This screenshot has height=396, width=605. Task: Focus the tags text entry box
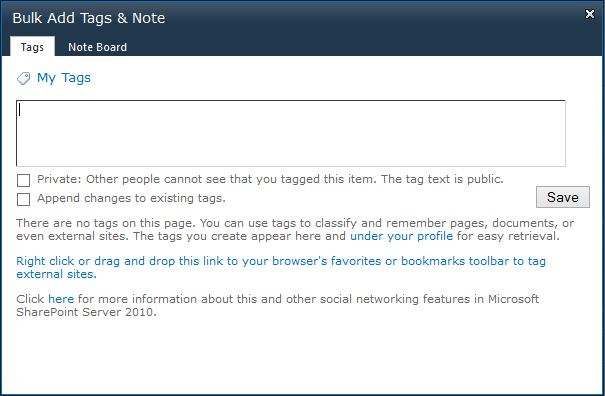[291, 133]
